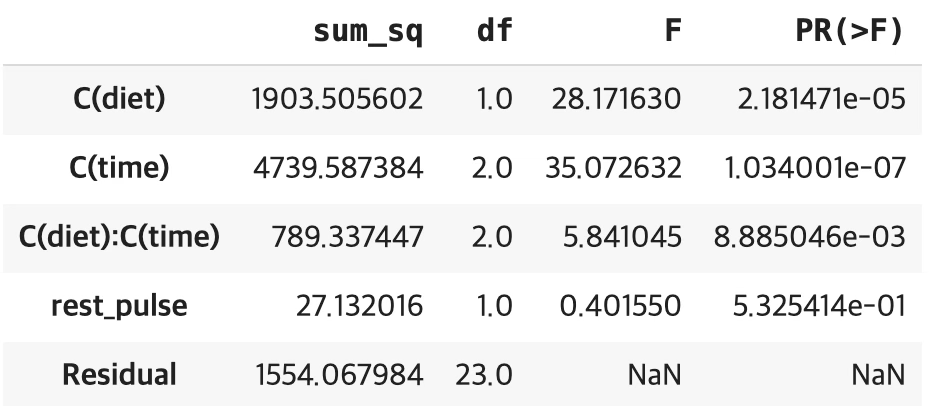Select the Residual row label
Viewport: 930px width, 406px height.
coord(119,375)
